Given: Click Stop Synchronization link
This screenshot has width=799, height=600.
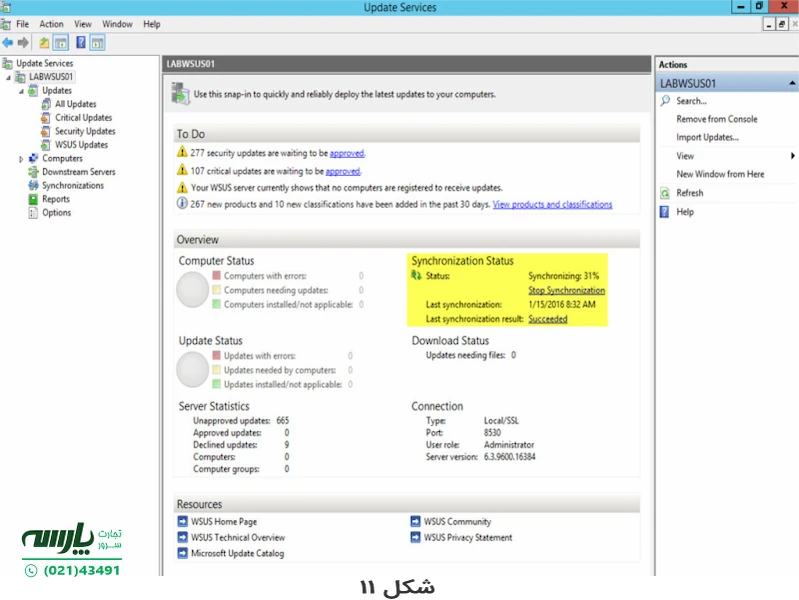Looking at the screenshot, I should [567, 290].
